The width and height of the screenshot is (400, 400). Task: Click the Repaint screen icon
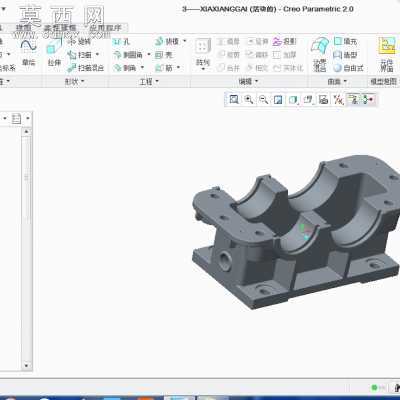coord(278,99)
